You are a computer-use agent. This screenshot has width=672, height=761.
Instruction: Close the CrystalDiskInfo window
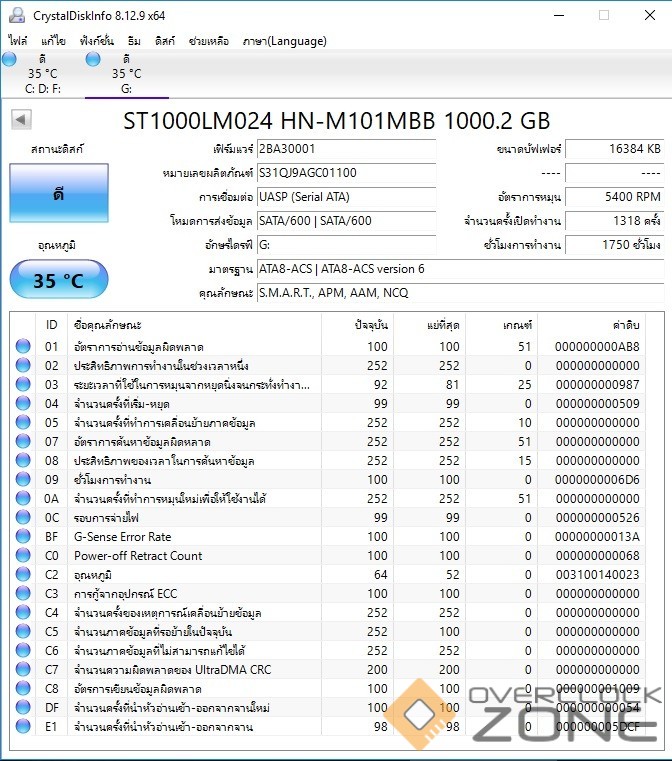click(650, 16)
